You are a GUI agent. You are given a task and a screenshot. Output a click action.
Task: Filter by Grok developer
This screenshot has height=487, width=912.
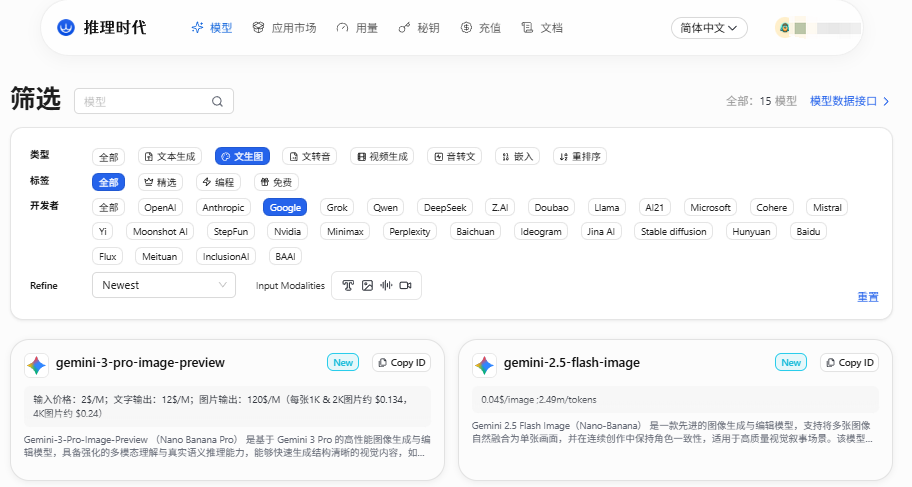click(x=337, y=208)
